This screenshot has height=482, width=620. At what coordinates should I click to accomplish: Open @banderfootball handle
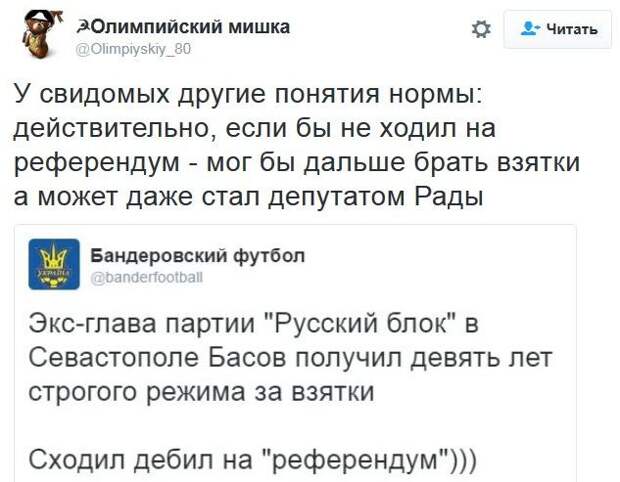147,278
